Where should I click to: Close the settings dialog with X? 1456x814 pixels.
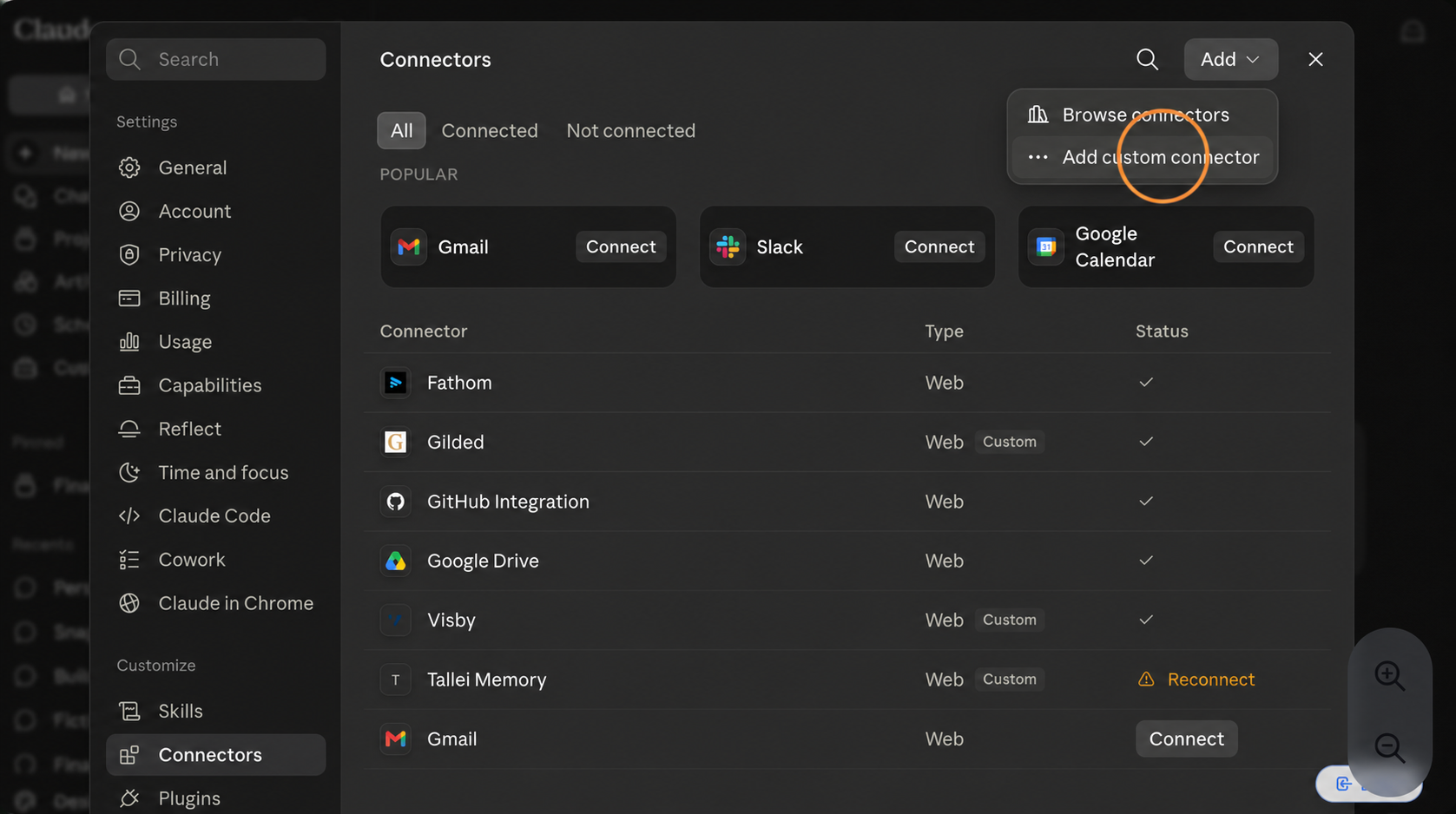click(1315, 59)
